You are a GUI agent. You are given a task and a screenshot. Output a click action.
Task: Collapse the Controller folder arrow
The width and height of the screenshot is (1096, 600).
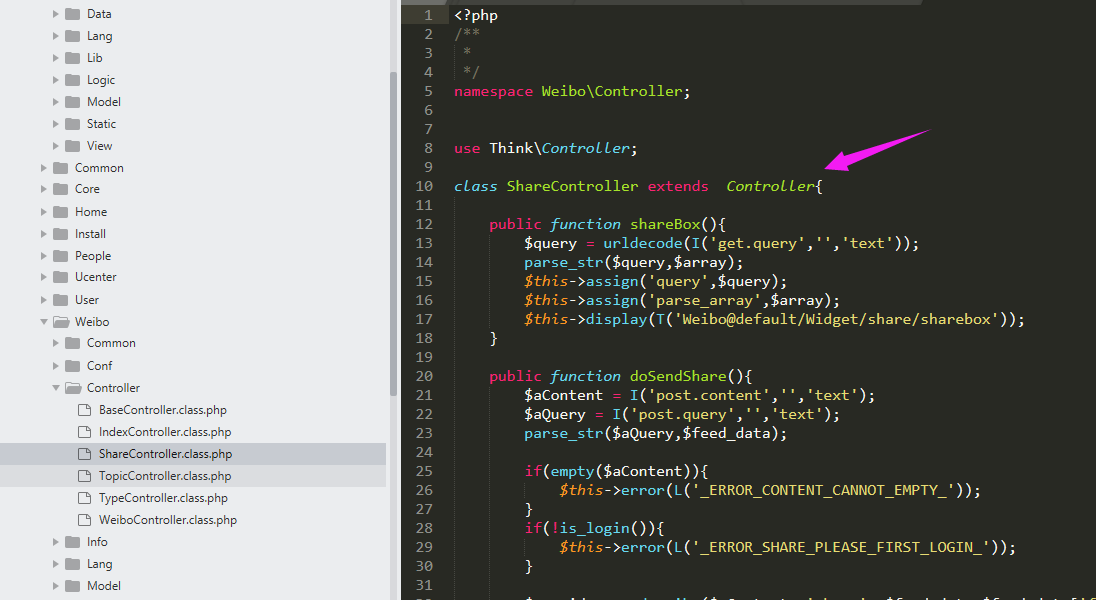(x=56, y=387)
